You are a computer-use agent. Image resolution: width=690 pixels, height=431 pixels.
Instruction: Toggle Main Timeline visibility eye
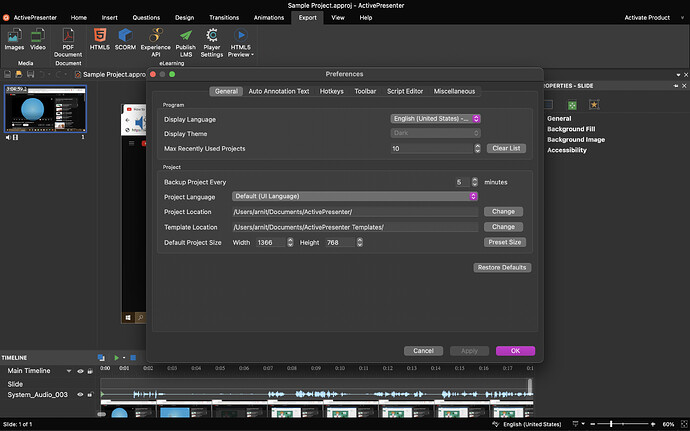(x=80, y=371)
